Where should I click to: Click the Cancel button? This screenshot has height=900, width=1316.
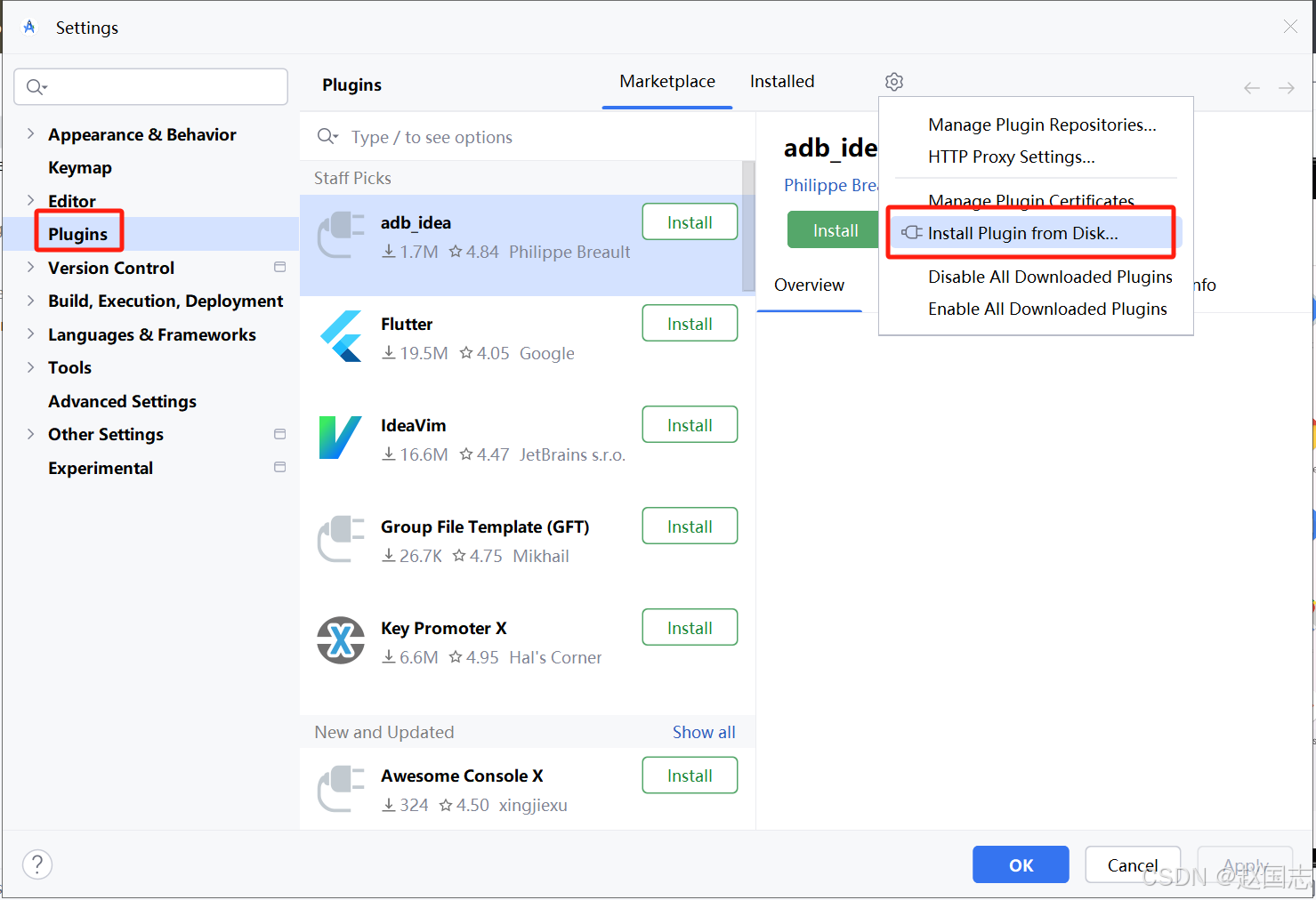tap(1133, 865)
